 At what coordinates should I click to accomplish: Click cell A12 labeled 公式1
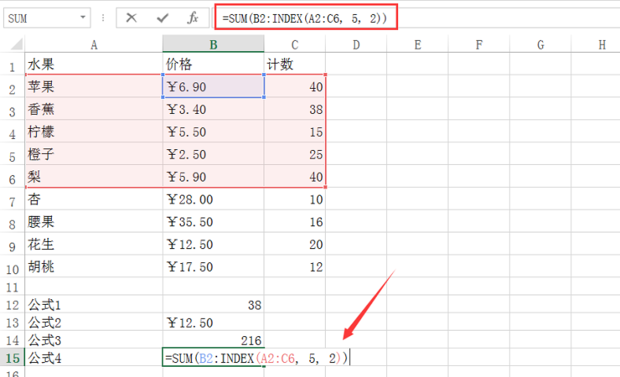94,305
